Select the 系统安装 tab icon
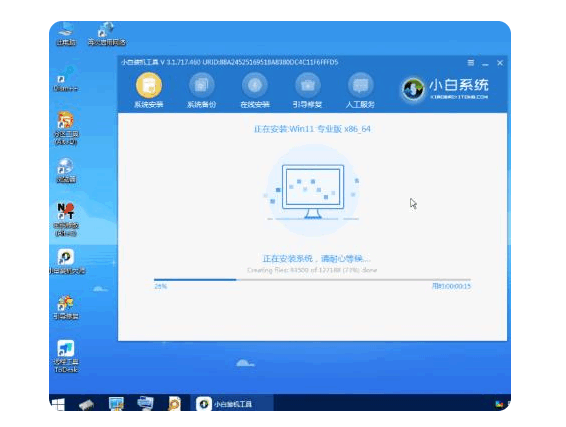This screenshot has height=427, width=566. click(x=148, y=86)
